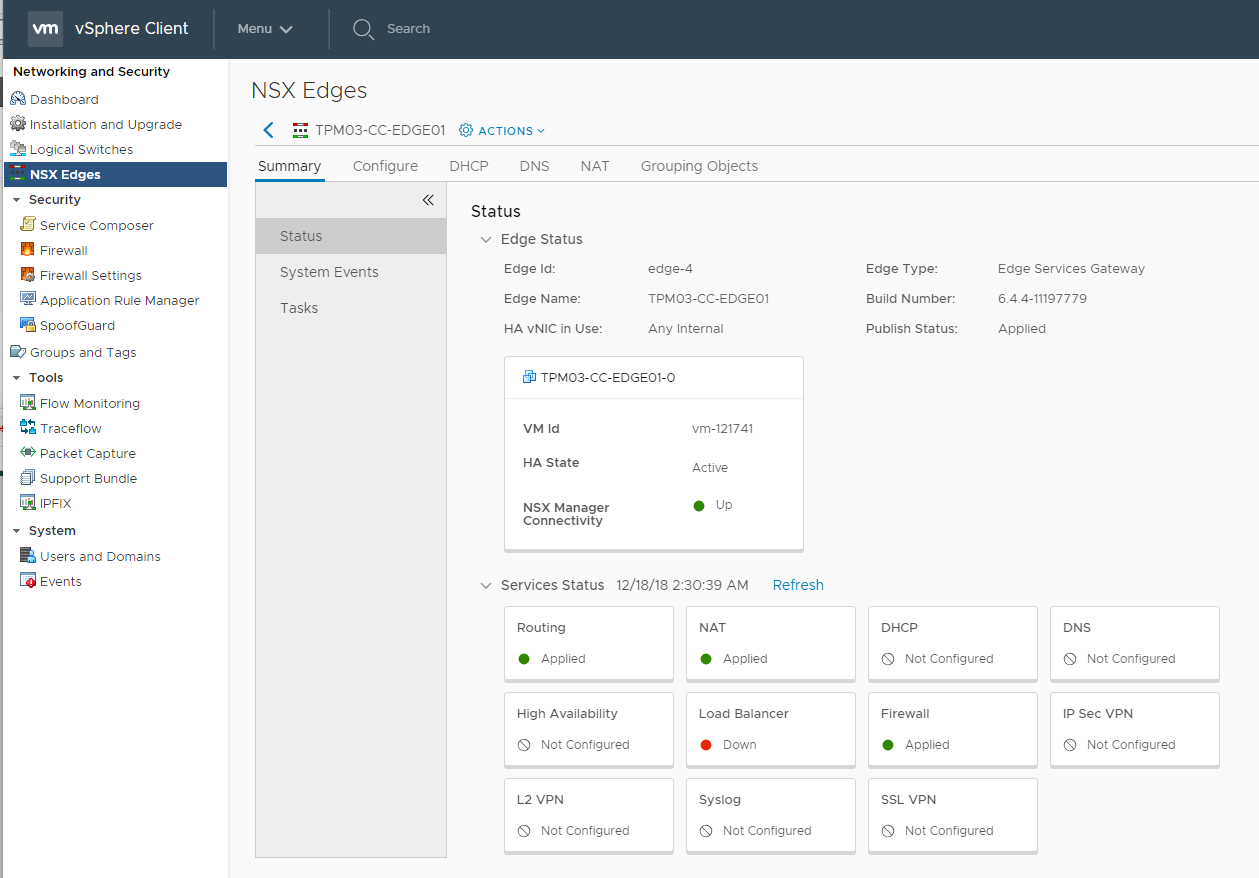Click the Refresh link
The width and height of the screenshot is (1259, 878).
click(x=798, y=585)
